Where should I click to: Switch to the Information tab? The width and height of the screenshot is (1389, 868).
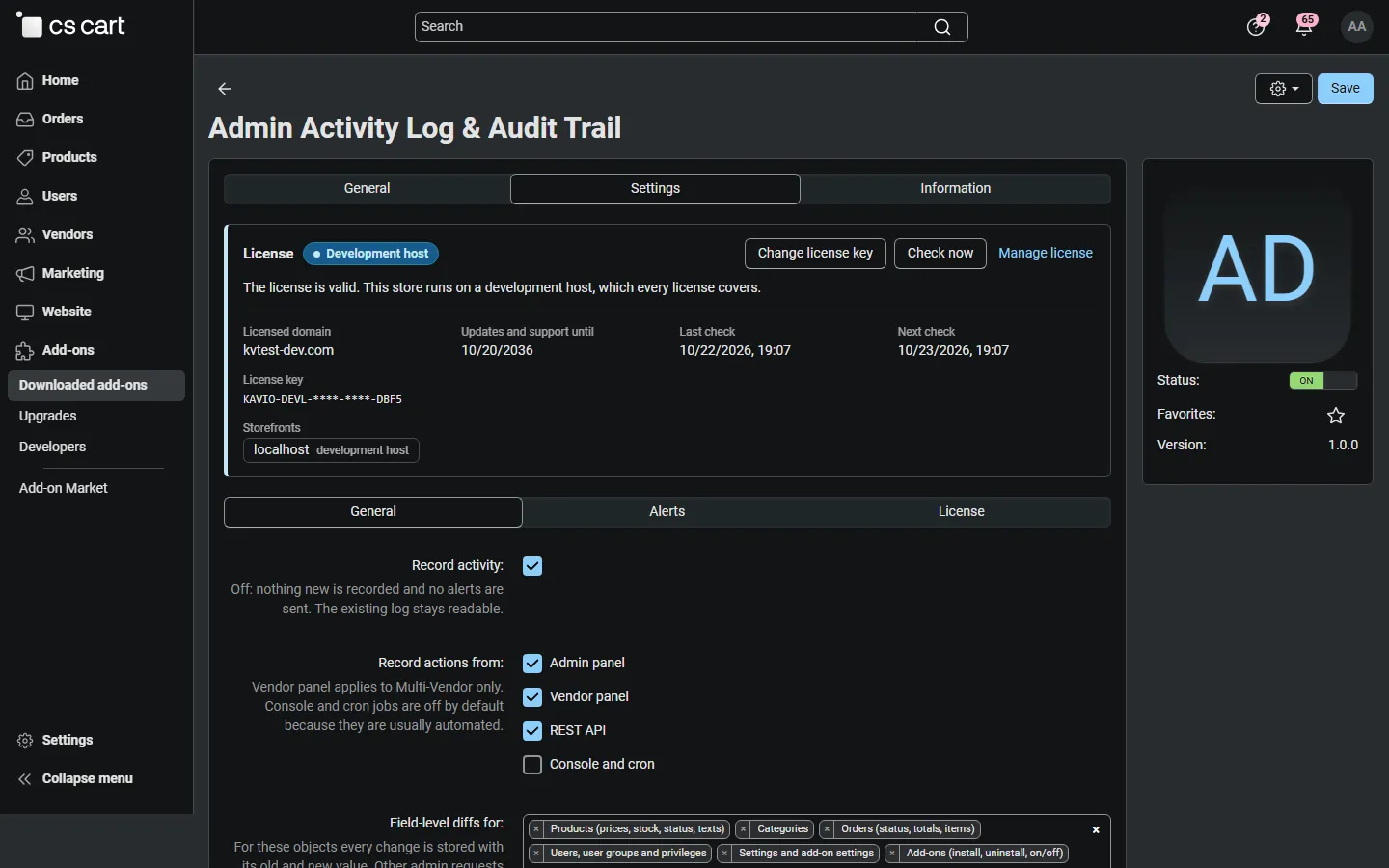pos(956,189)
